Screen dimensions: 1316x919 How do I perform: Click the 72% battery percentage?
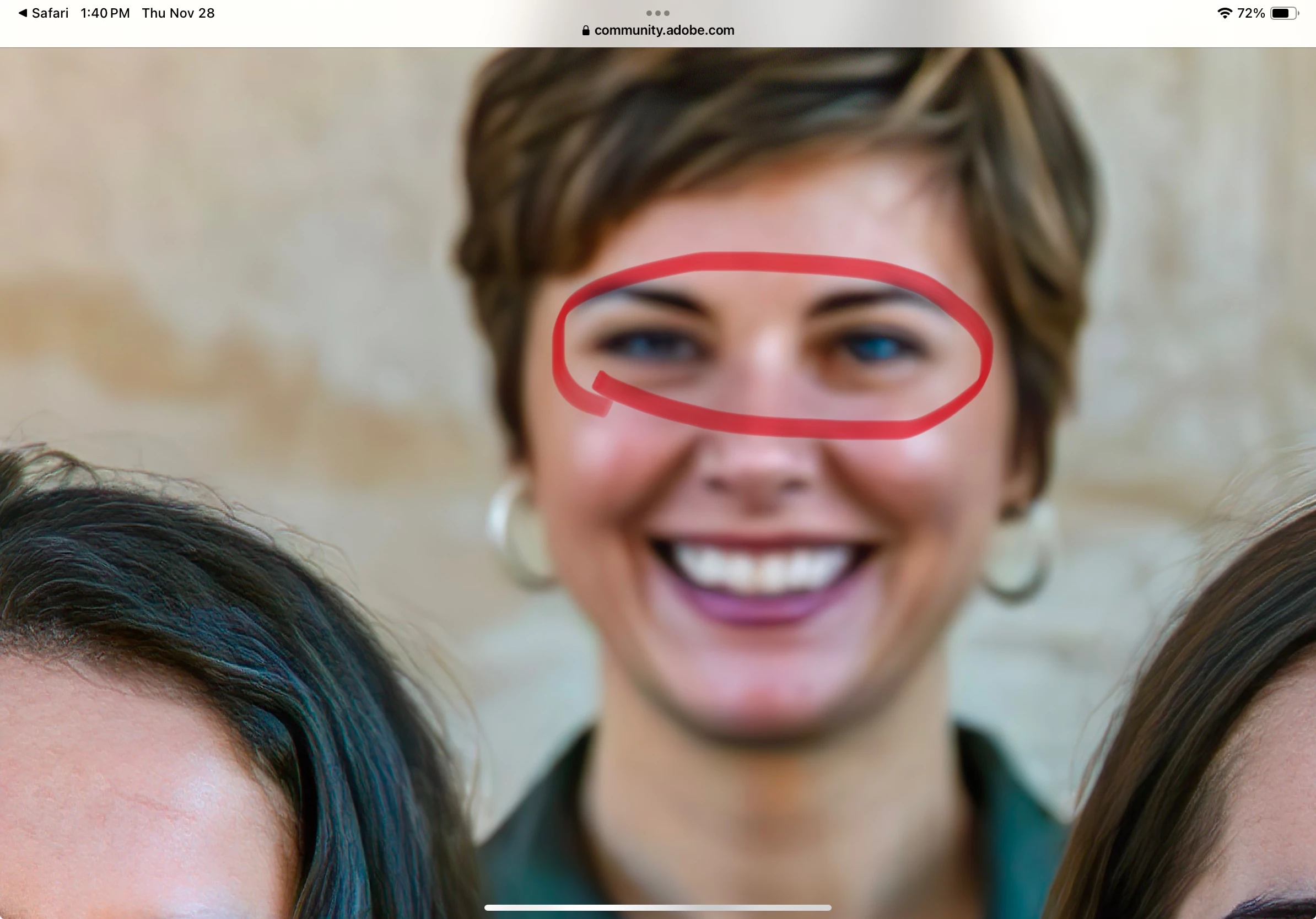pos(1250,13)
